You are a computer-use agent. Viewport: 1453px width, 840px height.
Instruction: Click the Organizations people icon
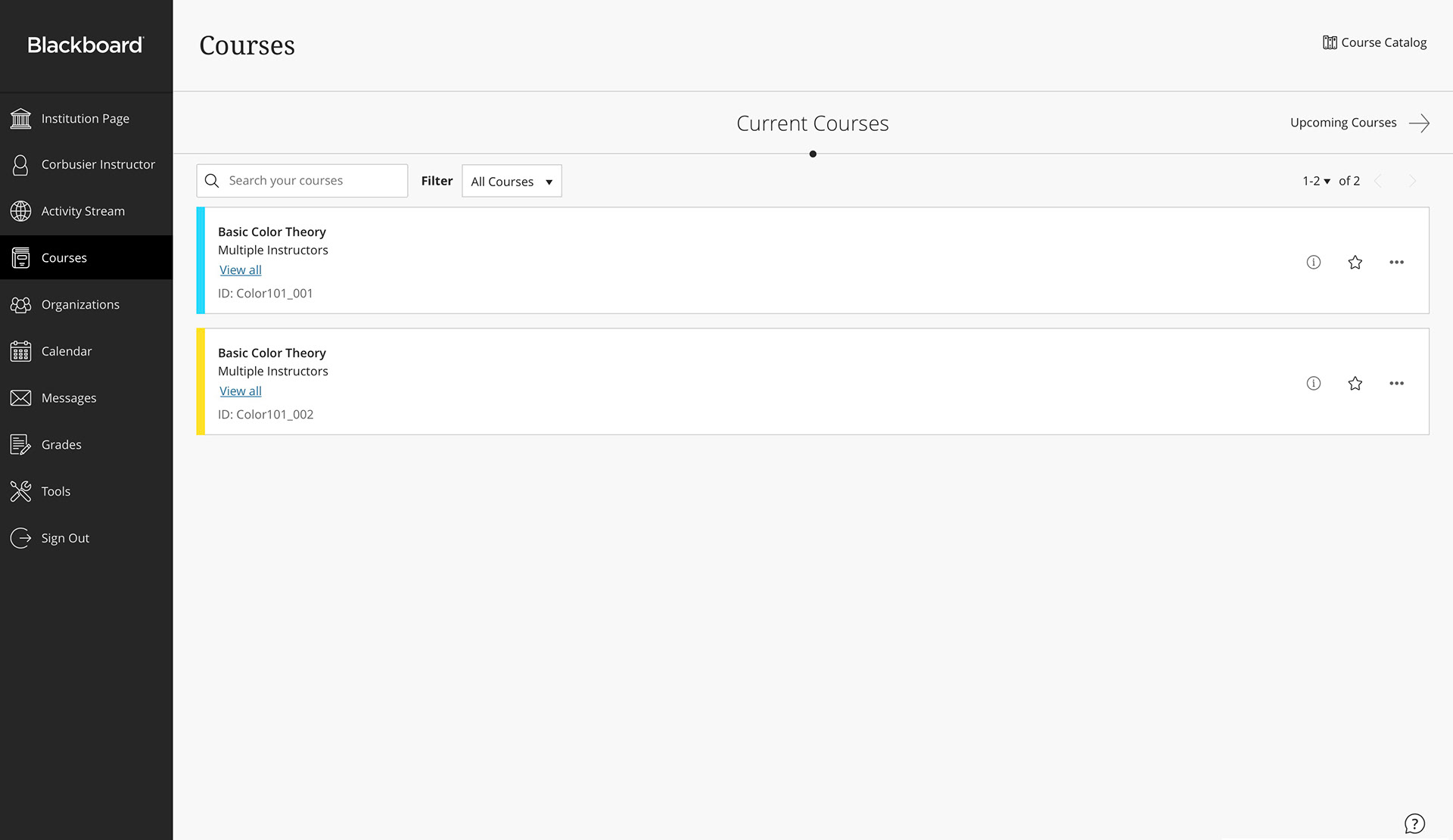click(20, 305)
